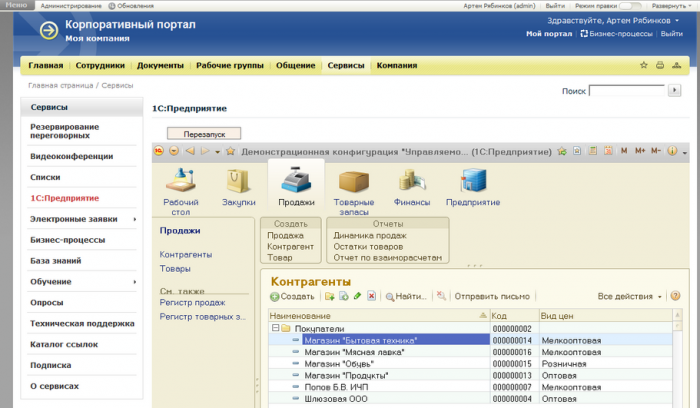This screenshot has height=408, width=700.
Task: Open the Главная menu
Action: 46,65
